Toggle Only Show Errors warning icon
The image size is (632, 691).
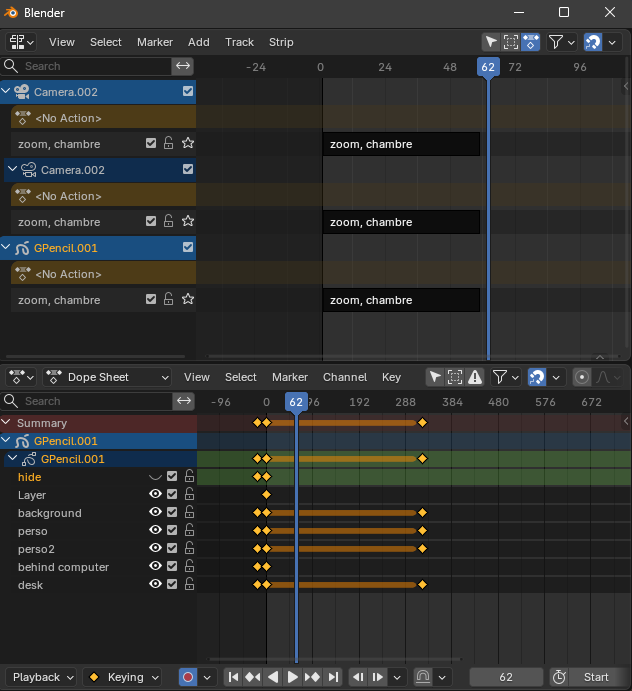475,377
